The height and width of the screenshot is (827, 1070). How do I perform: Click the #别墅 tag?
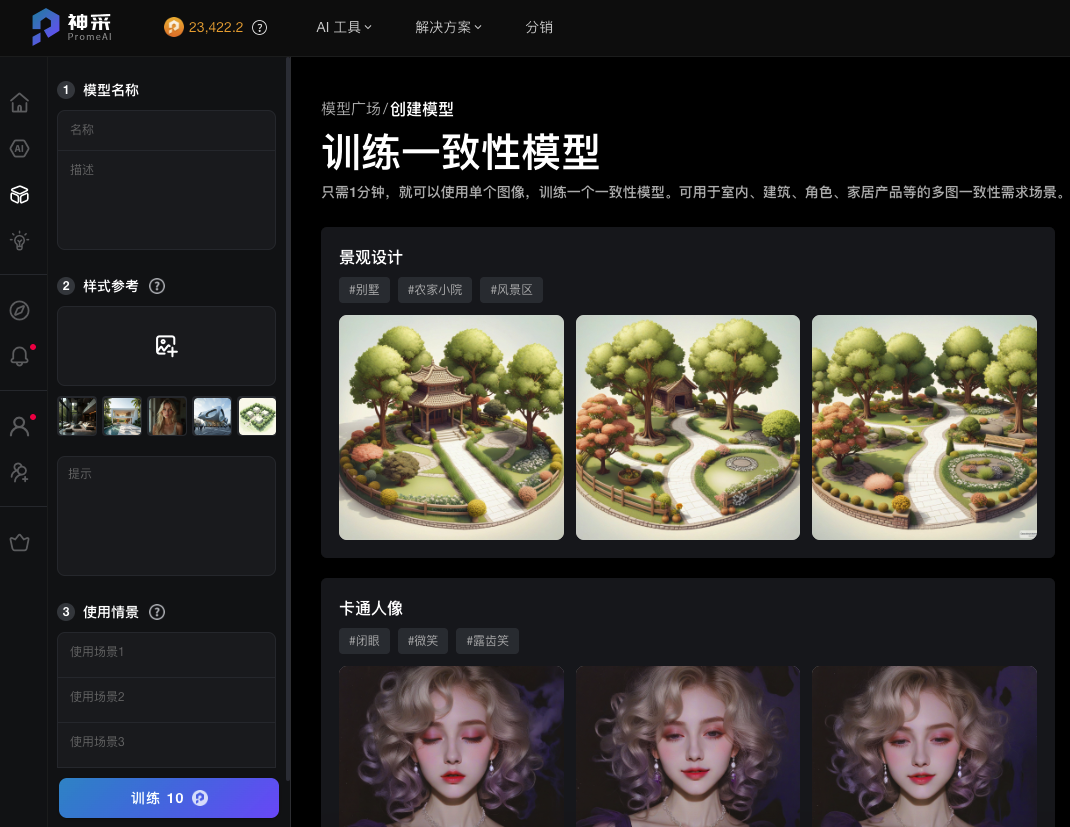click(x=364, y=290)
